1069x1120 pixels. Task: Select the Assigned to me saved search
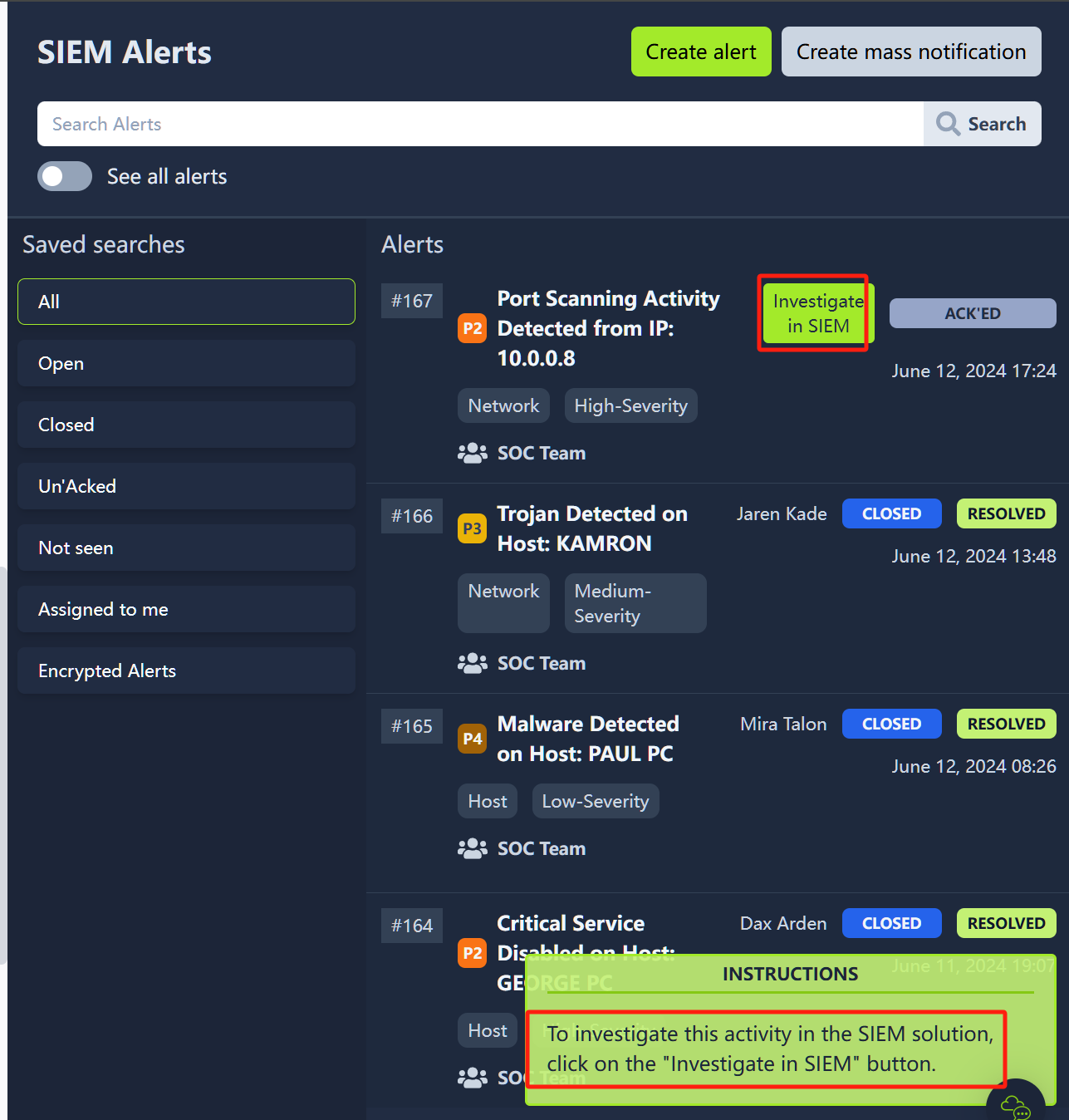click(186, 609)
